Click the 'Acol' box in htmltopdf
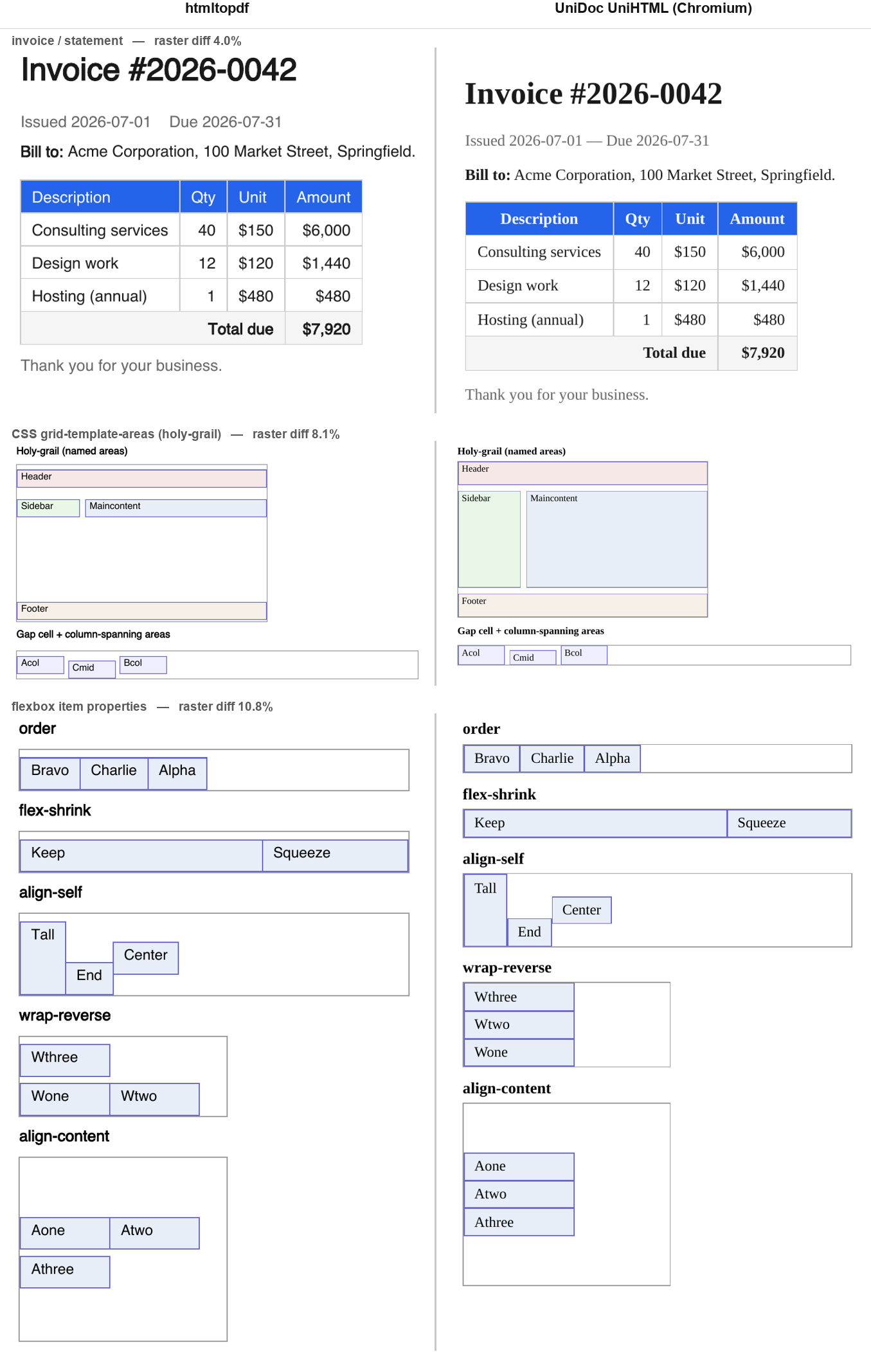871x1372 pixels. [40, 664]
